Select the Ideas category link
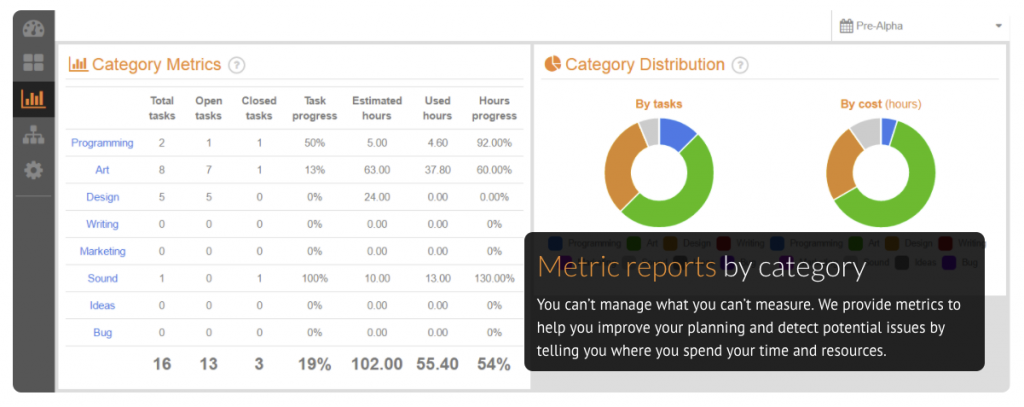Viewport: 1024px width, 407px height. [x=102, y=305]
